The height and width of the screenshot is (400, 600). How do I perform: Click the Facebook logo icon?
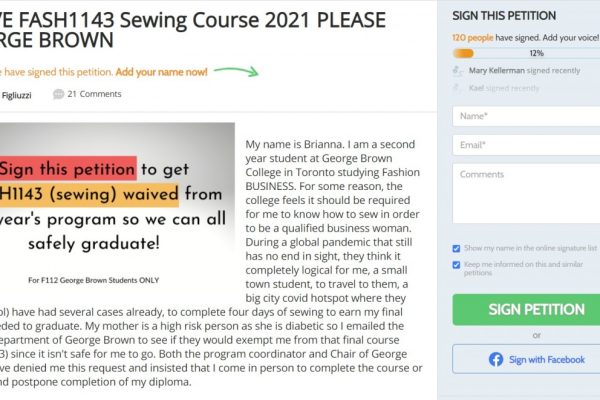495,359
